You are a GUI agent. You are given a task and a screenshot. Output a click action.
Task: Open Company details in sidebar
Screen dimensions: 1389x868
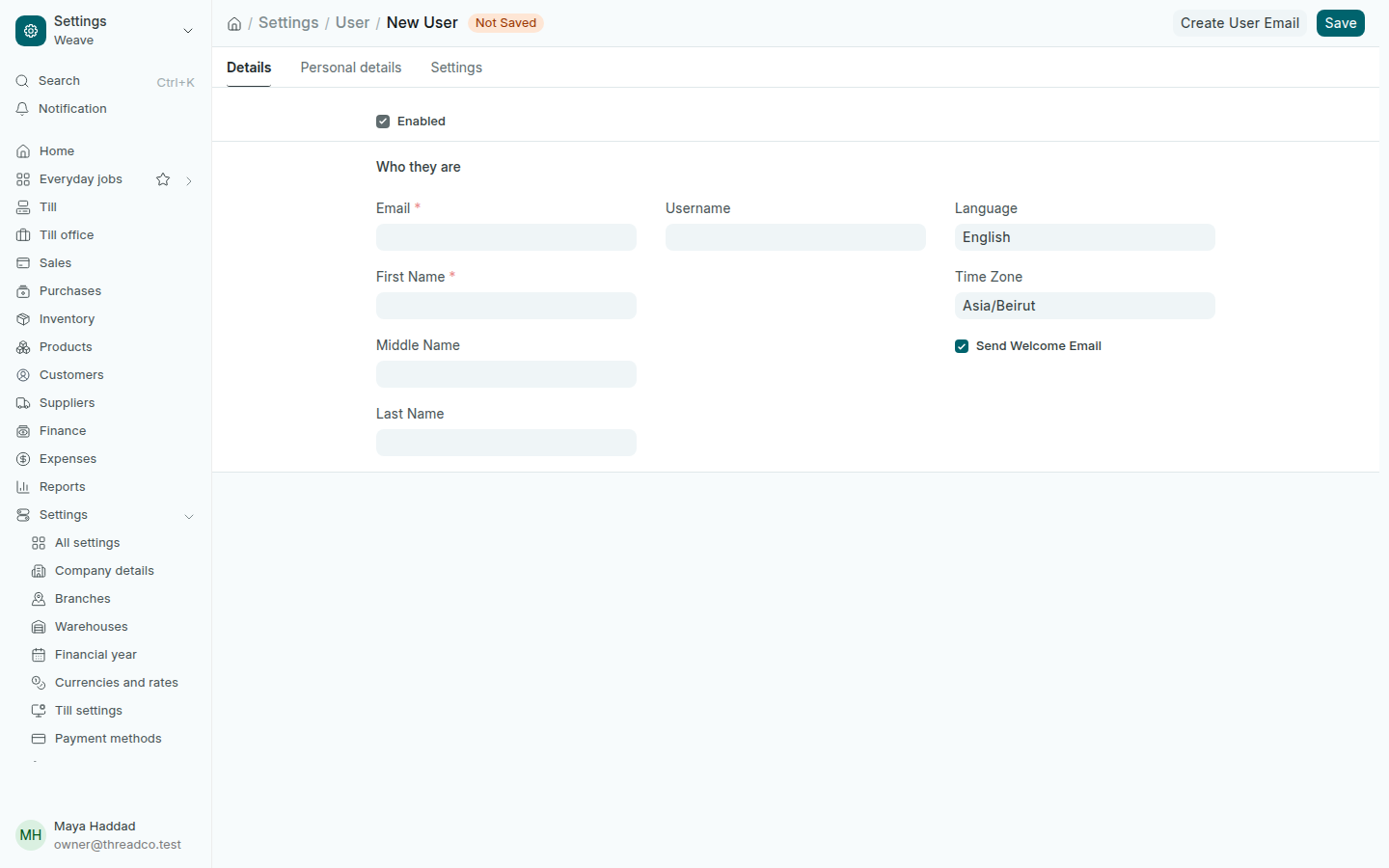(x=106, y=571)
